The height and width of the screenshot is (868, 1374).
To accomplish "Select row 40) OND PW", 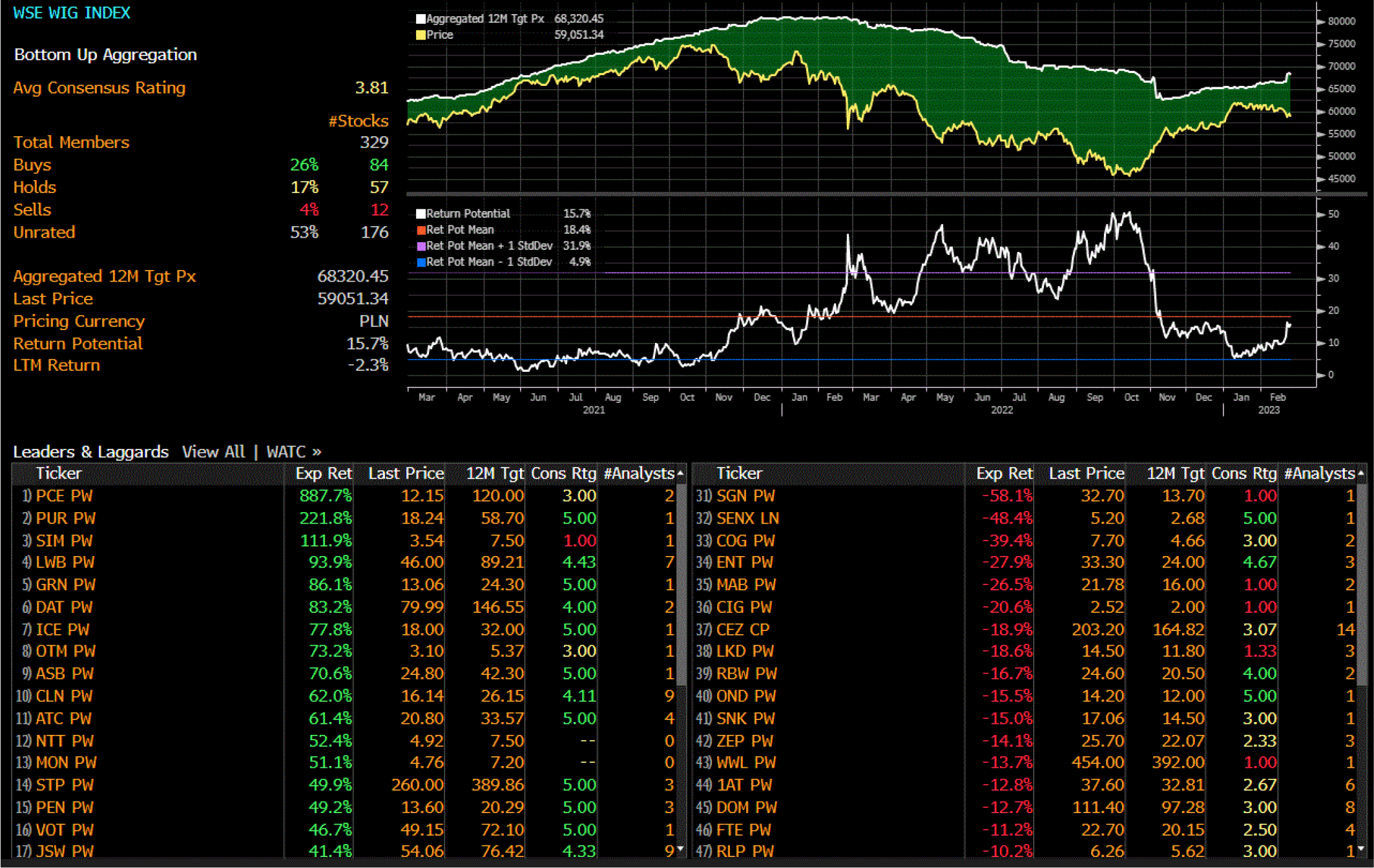I will [1025, 696].
